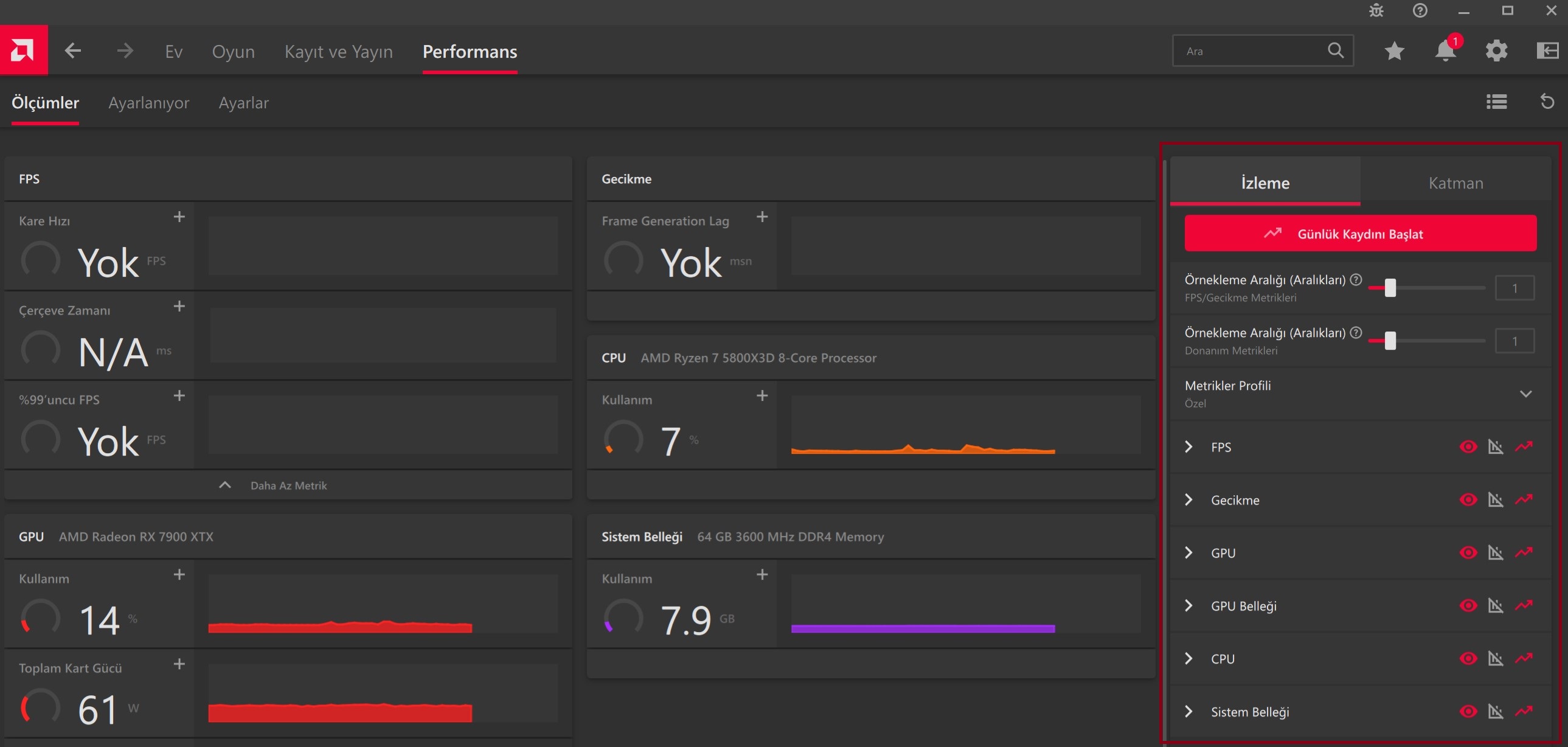Select the Performans tab

pos(470,51)
